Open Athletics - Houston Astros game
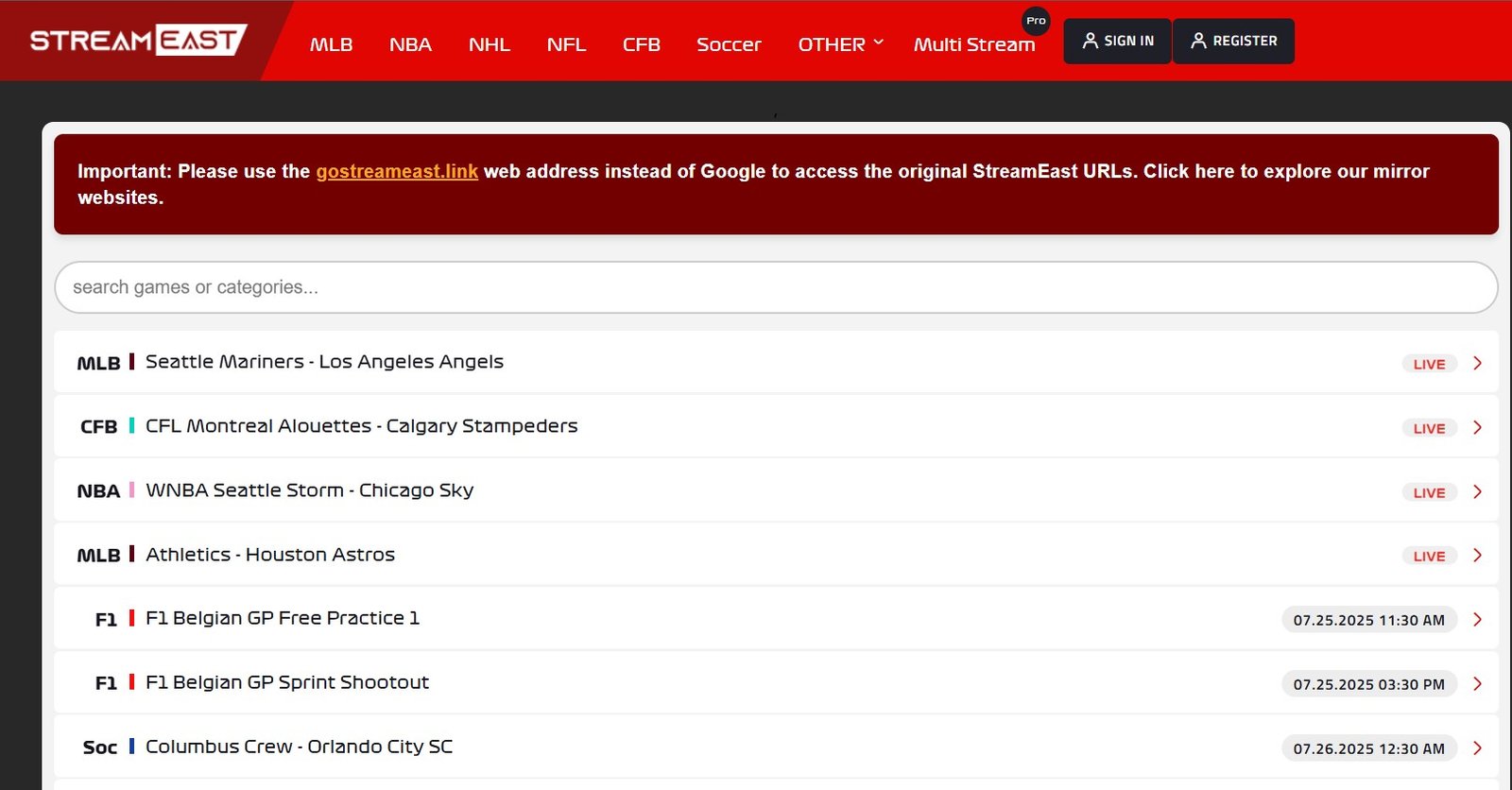 (776, 555)
